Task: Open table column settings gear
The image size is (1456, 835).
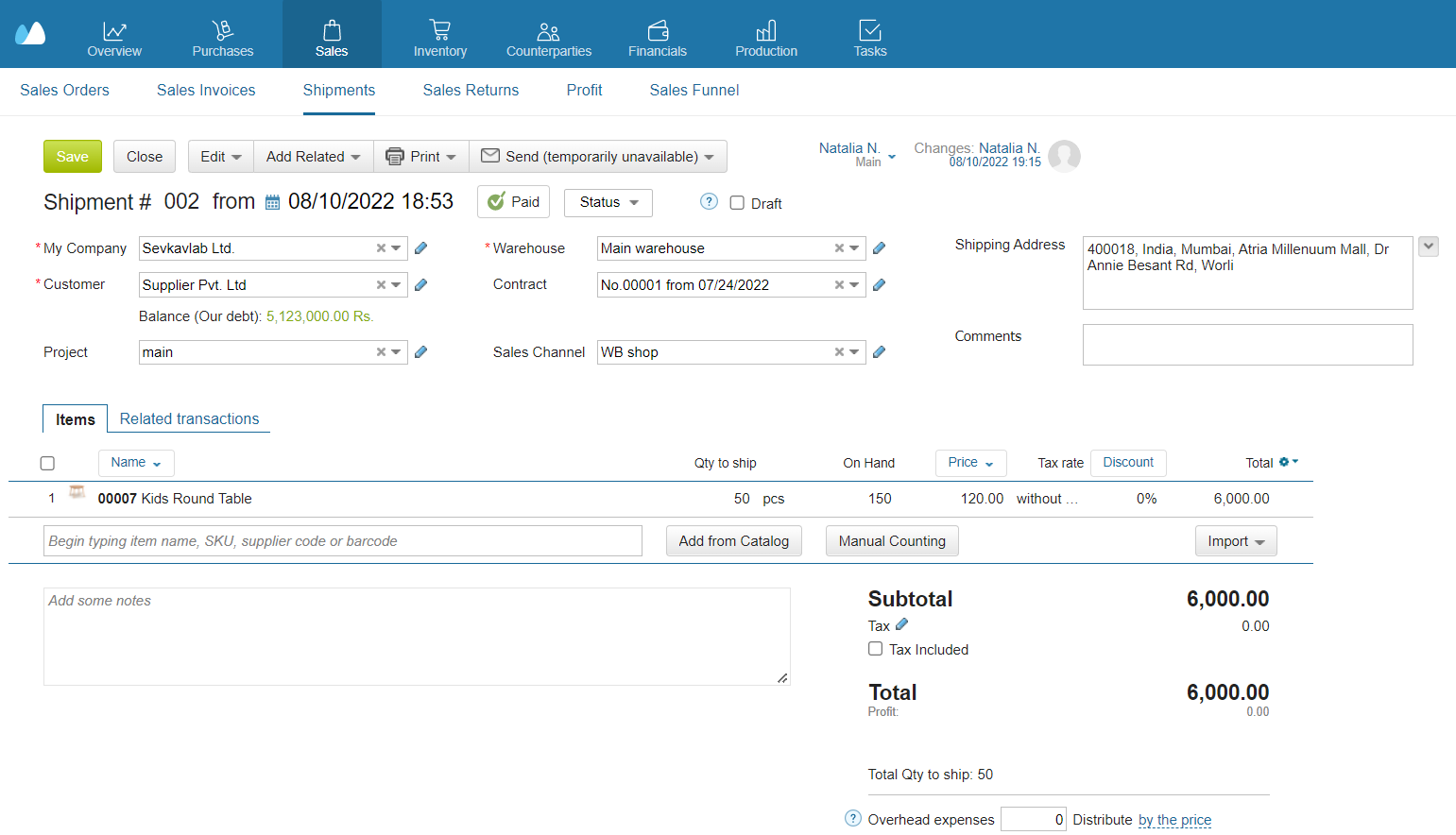Action: 1289,462
